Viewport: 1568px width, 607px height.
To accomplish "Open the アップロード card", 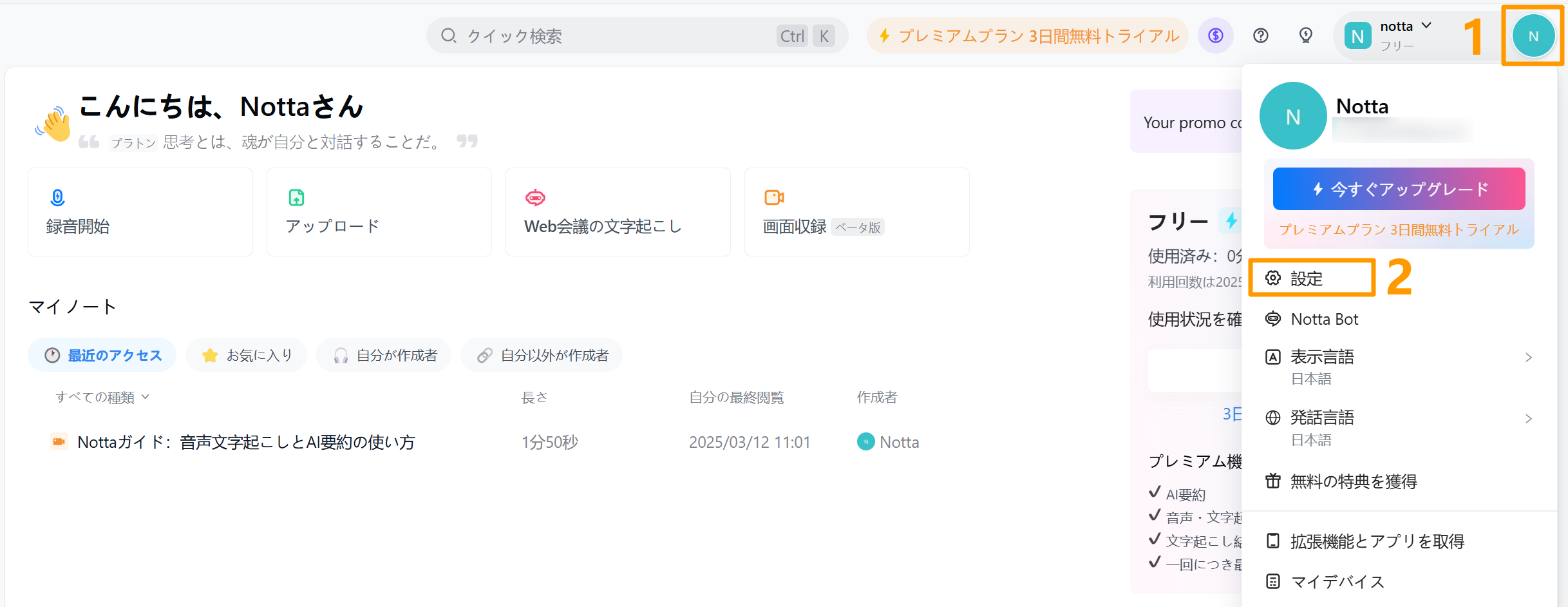I will (x=379, y=212).
